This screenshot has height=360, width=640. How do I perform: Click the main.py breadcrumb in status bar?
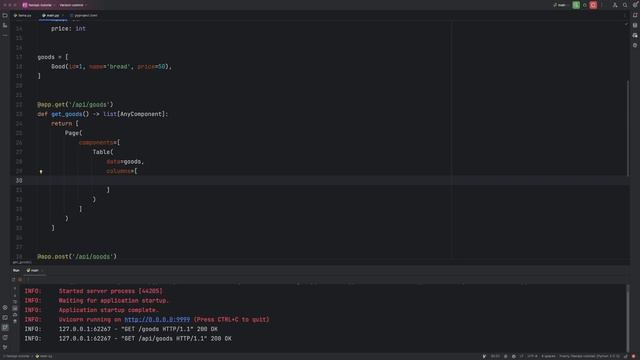44,356
